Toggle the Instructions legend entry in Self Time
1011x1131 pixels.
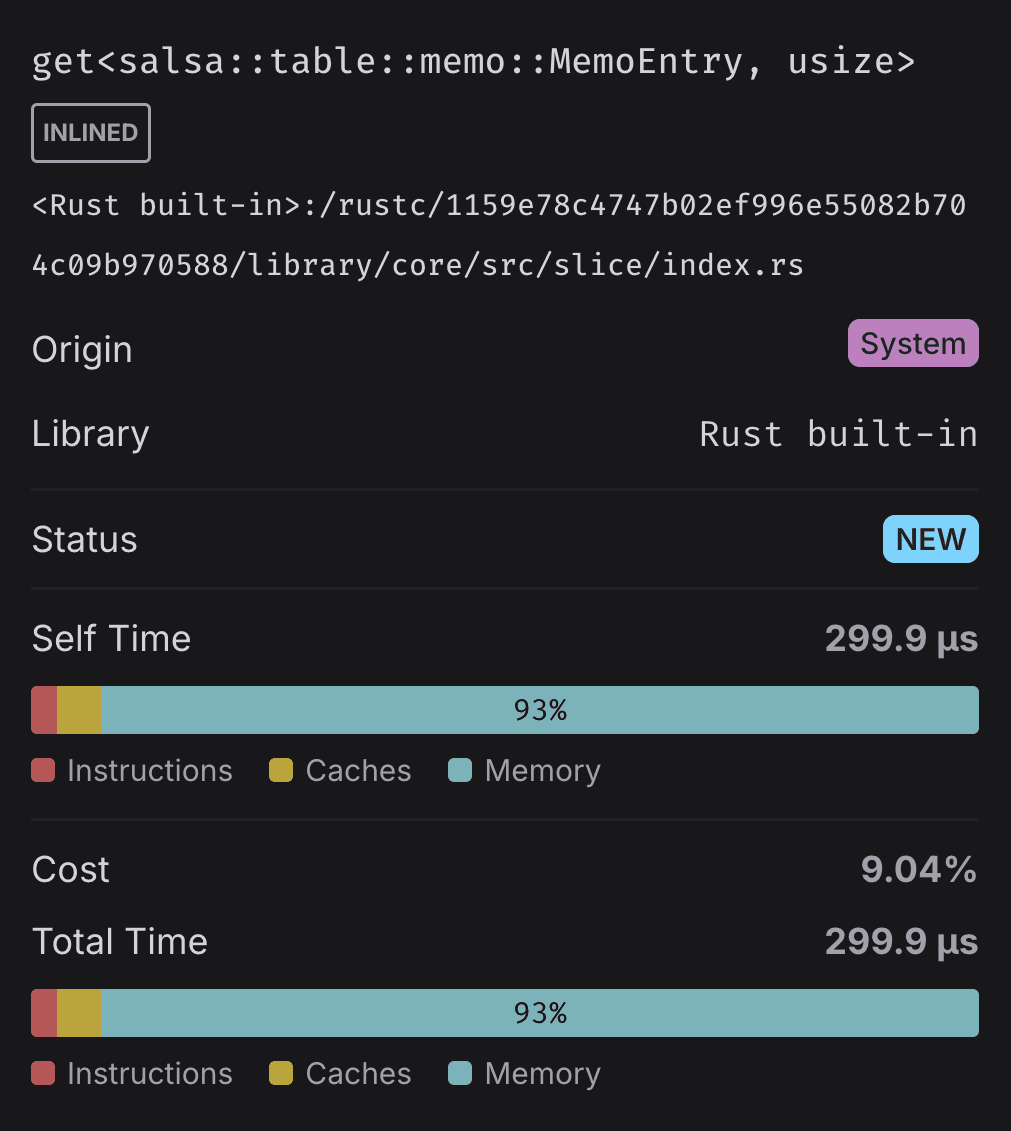[x=131, y=770]
